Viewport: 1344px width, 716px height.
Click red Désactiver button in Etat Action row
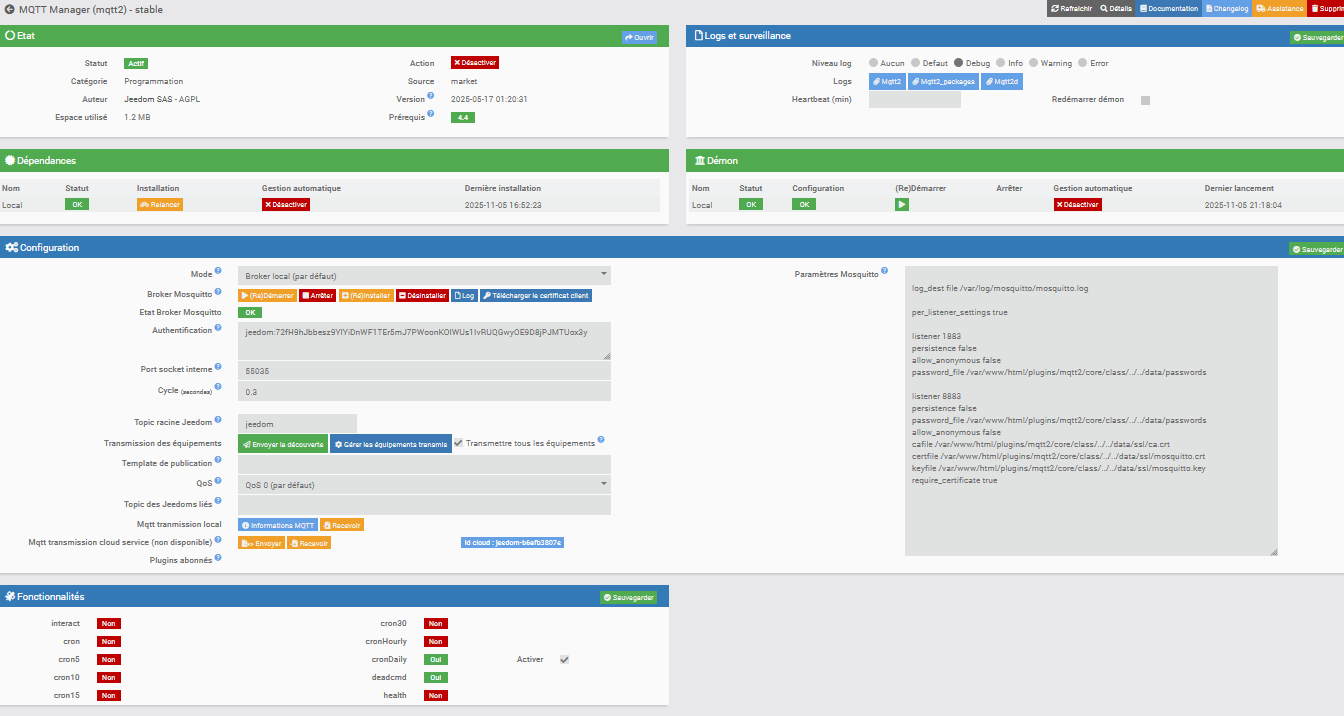tap(474, 62)
